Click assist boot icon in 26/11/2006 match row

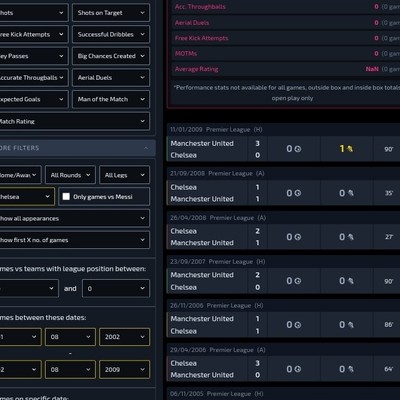[350, 325]
